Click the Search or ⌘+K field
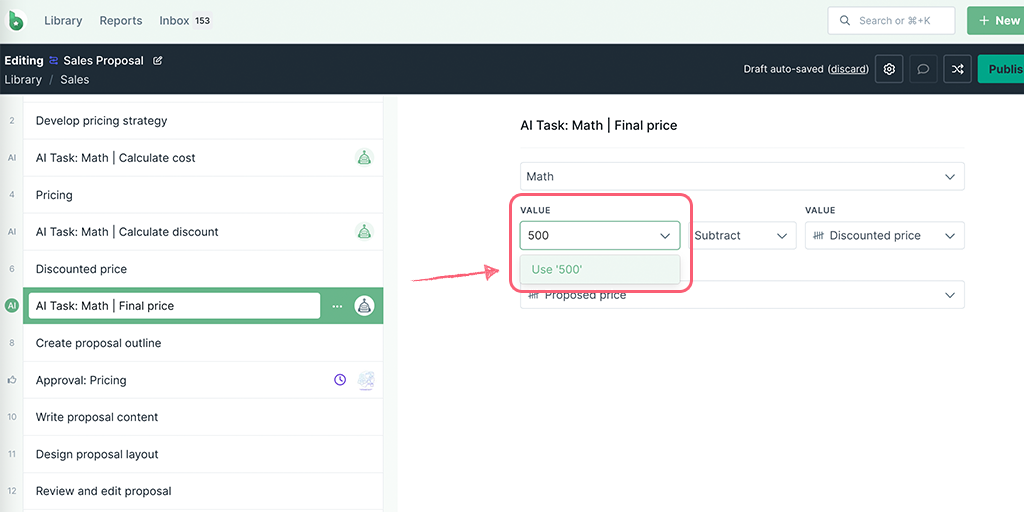The image size is (1024, 512). (x=891, y=20)
